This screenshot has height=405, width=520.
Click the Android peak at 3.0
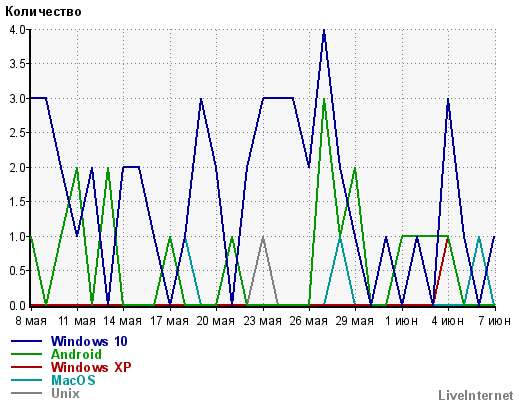point(324,100)
